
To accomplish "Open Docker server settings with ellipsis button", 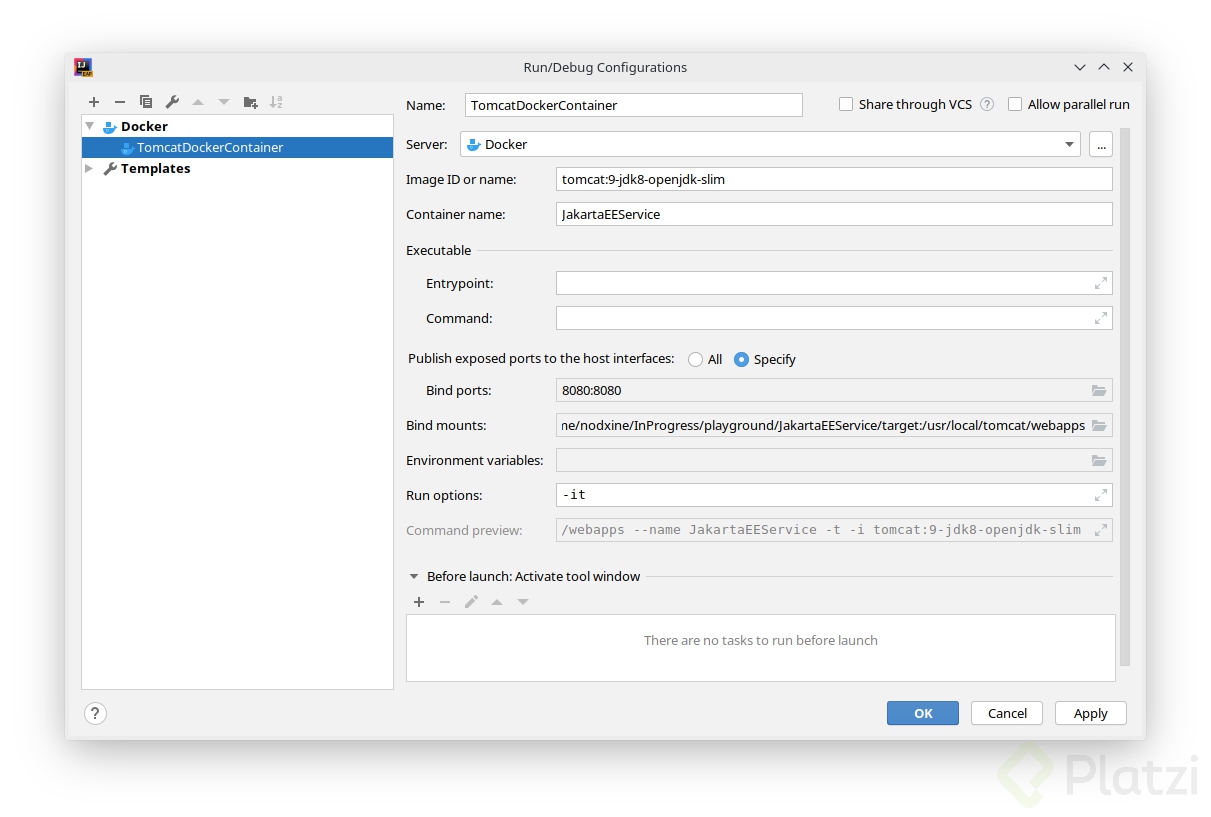I will [x=1101, y=145].
